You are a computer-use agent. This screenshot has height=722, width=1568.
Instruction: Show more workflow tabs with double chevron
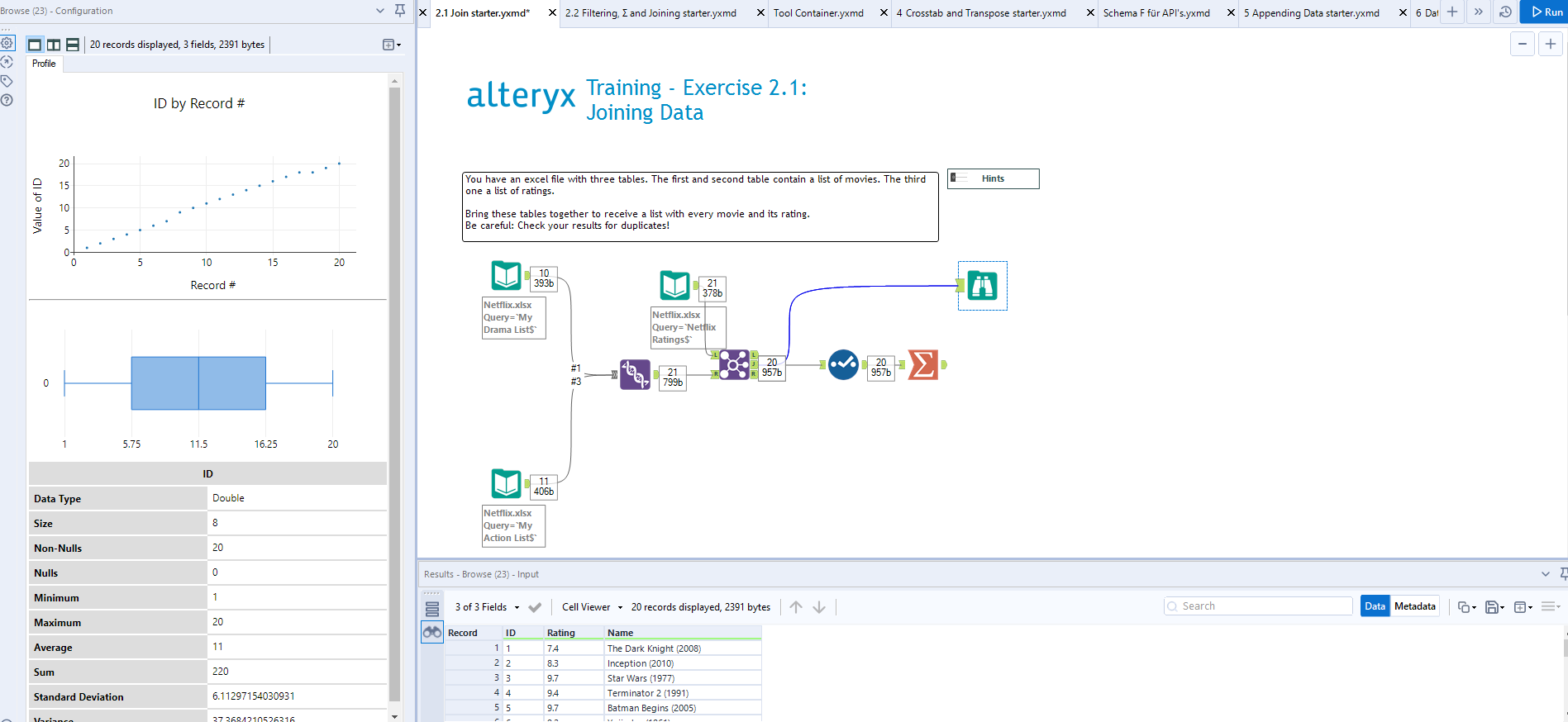pos(1479,12)
